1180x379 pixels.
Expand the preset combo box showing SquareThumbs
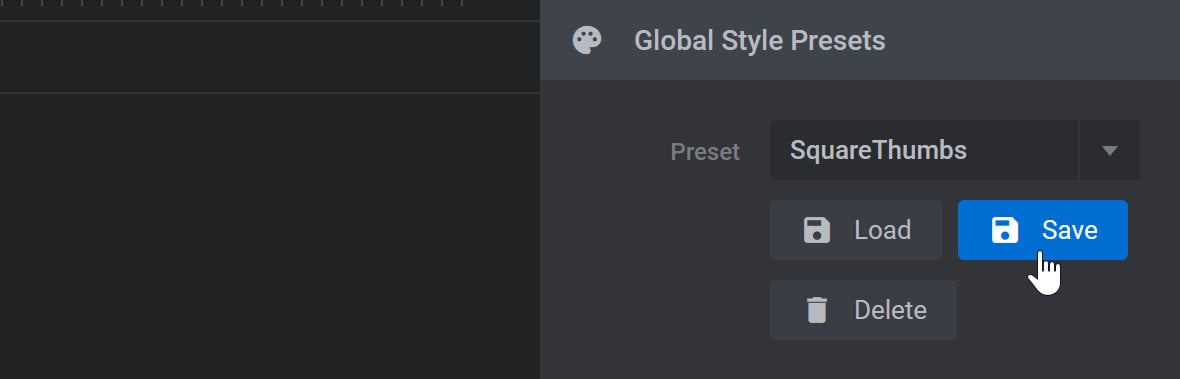[x=954, y=150]
